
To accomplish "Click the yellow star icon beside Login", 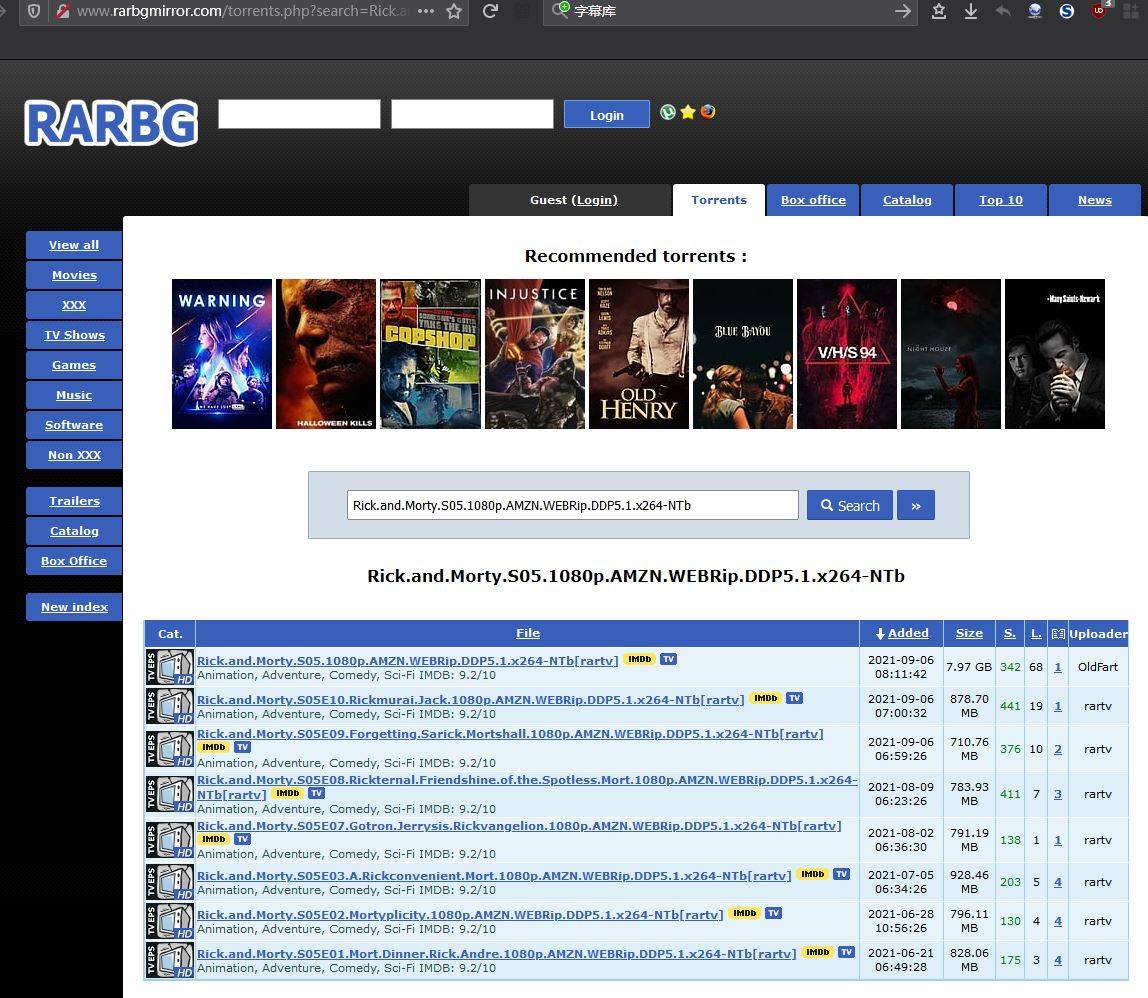I will (688, 112).
